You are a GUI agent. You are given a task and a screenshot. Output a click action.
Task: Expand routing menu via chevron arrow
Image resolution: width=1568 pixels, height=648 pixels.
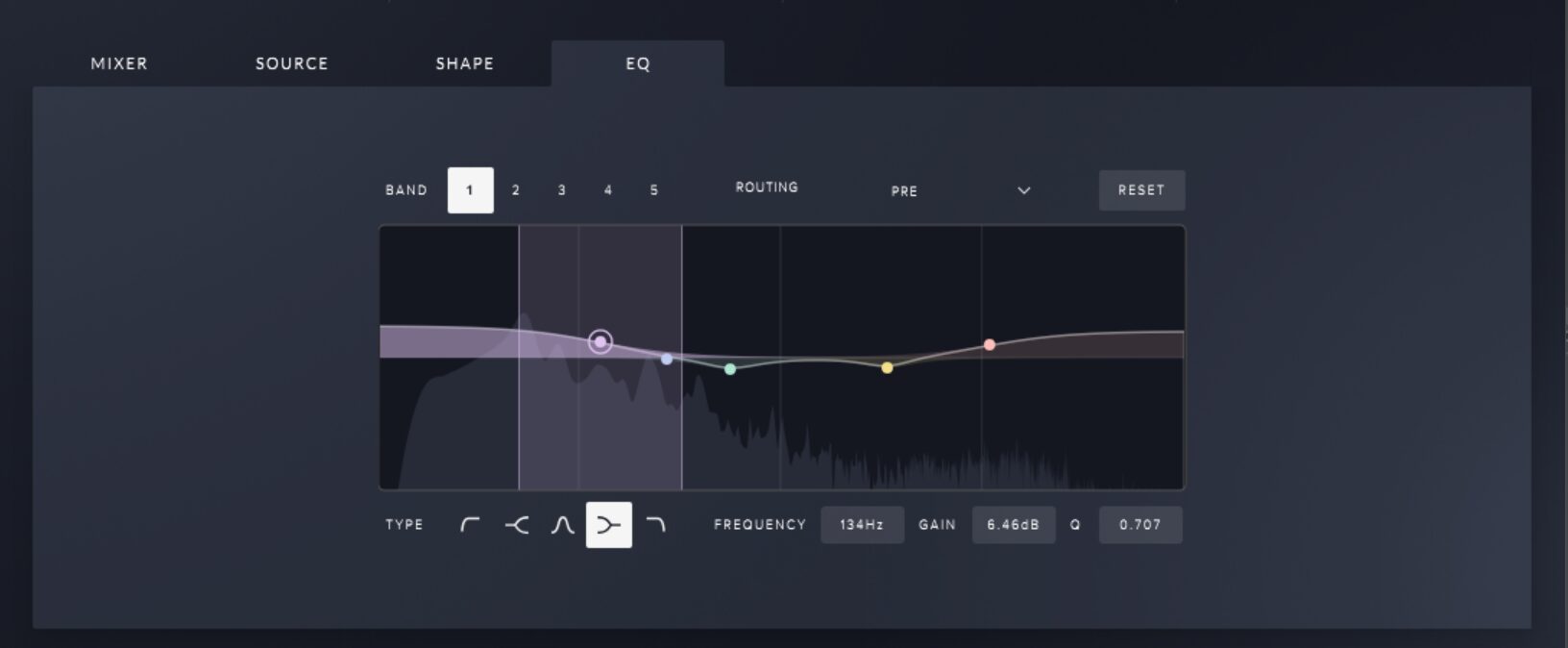(1023, 190)
